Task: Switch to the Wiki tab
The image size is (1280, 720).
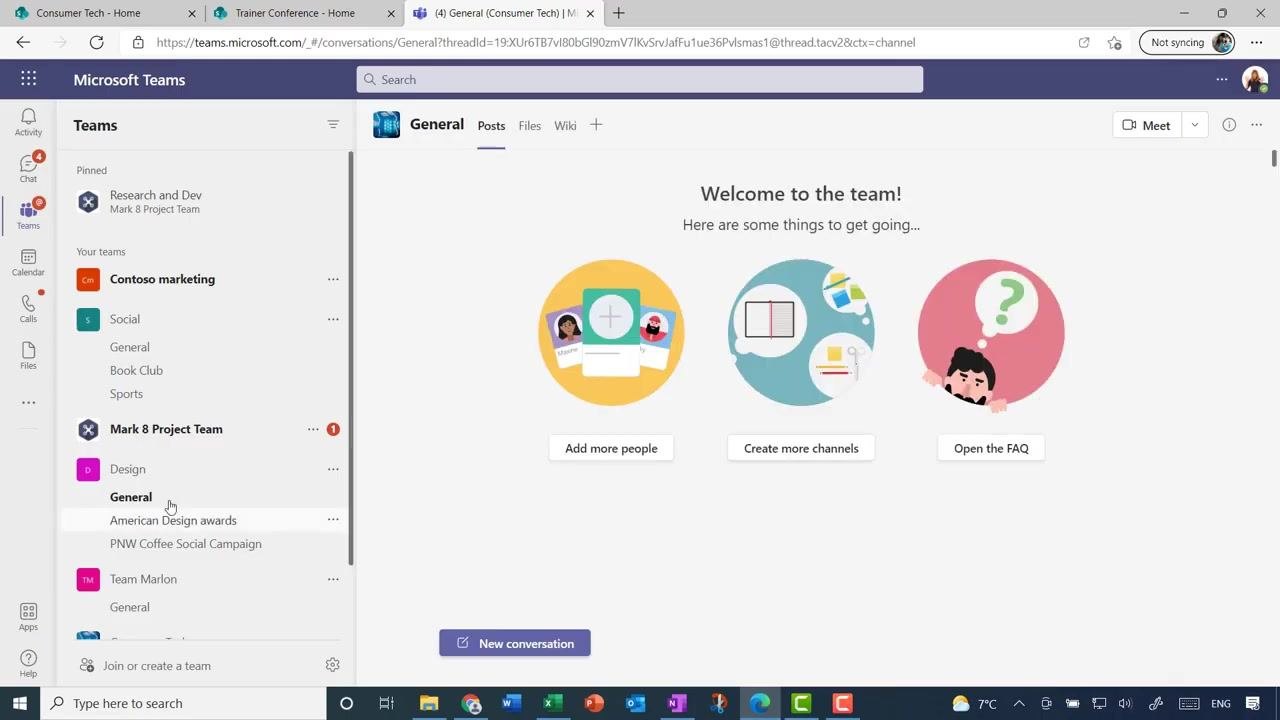Action: (x=565, y=126)
